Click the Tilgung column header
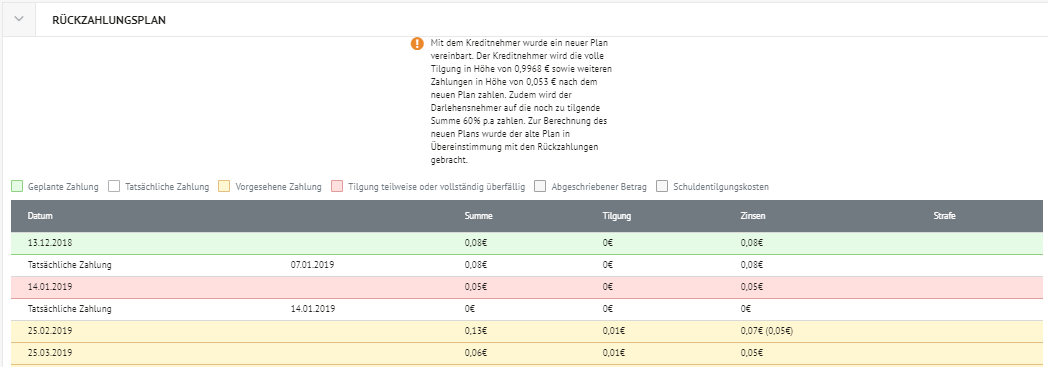Image resolution: width=1048 pixels, height=367 pixels. tap(617, 216)
